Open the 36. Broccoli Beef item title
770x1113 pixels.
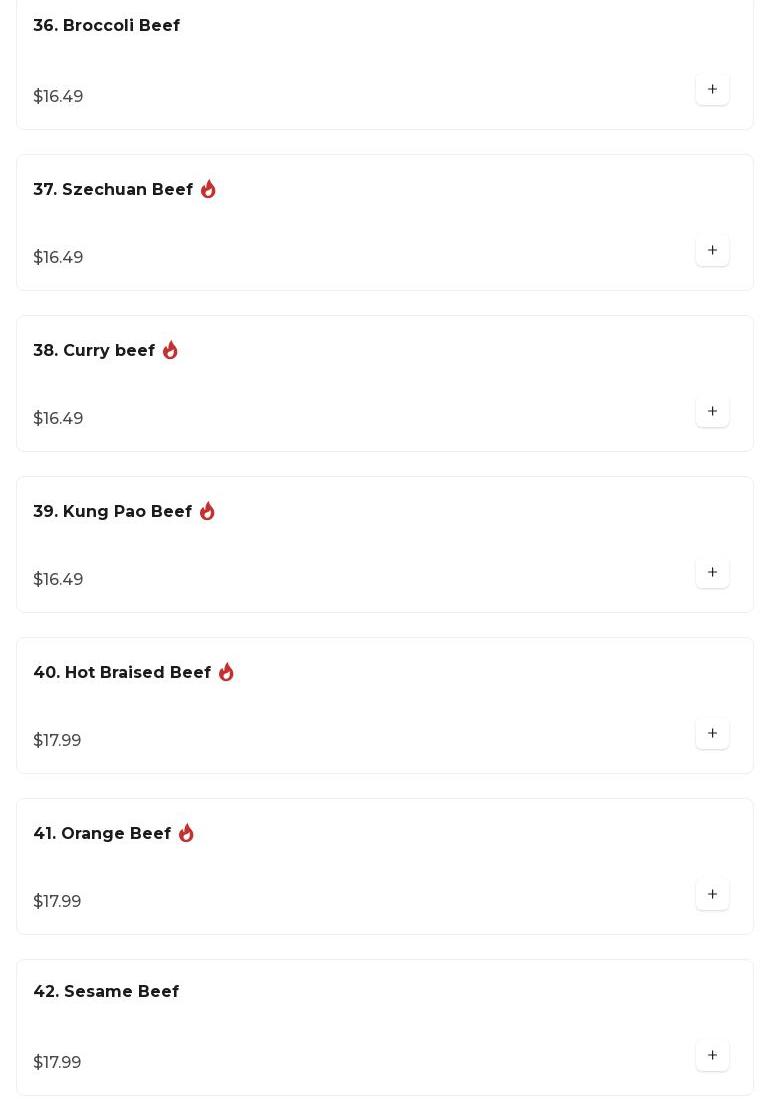tap(106, 25)
